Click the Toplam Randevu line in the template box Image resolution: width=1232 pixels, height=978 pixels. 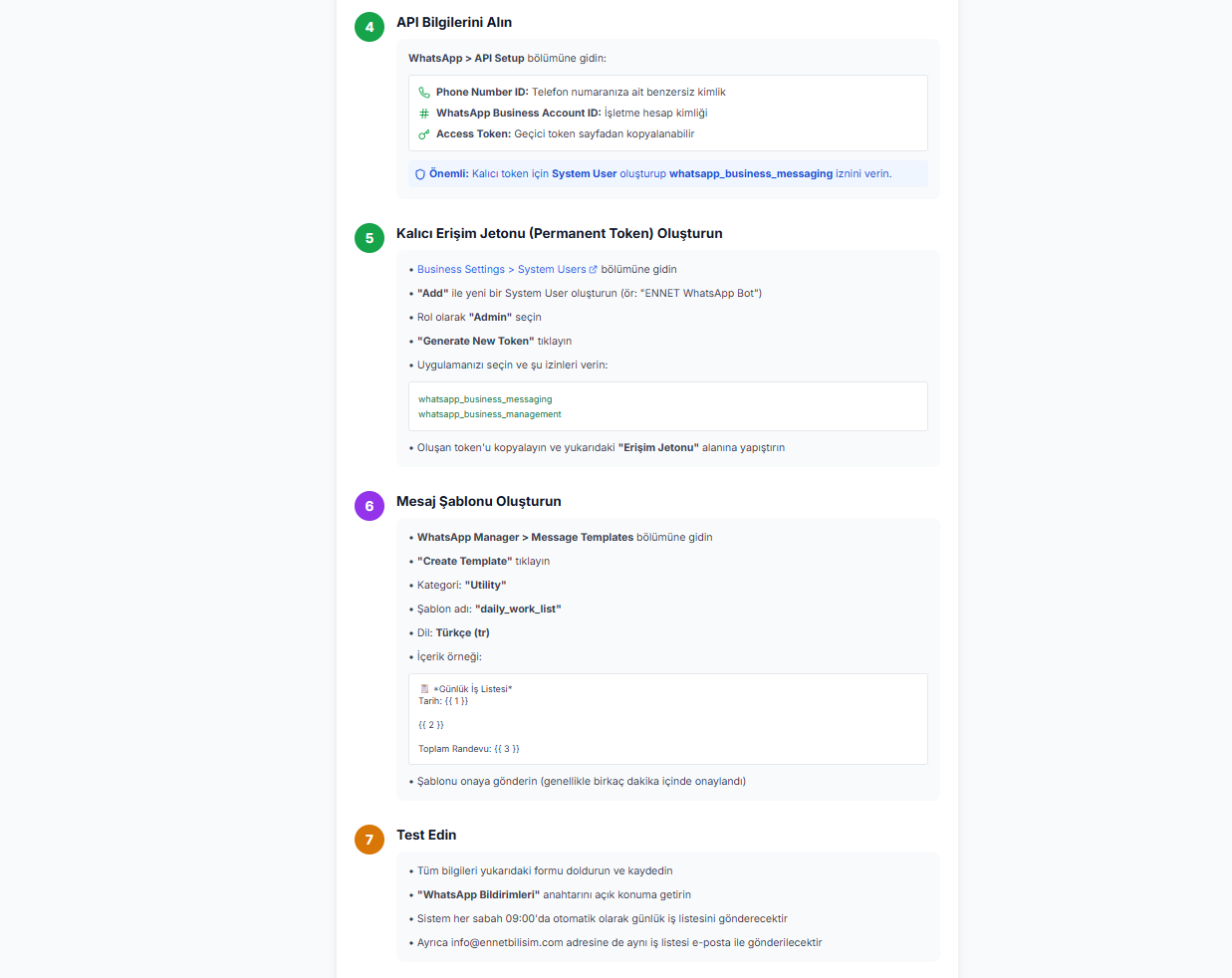coord(469,749)
